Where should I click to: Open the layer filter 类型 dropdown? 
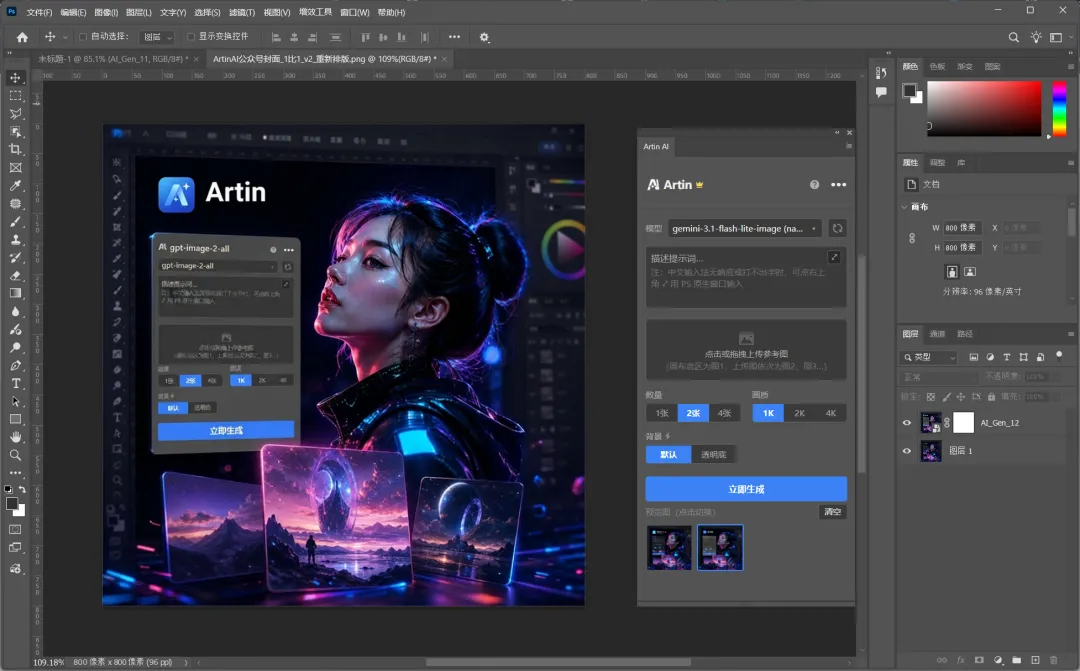[x=929, y=357]
